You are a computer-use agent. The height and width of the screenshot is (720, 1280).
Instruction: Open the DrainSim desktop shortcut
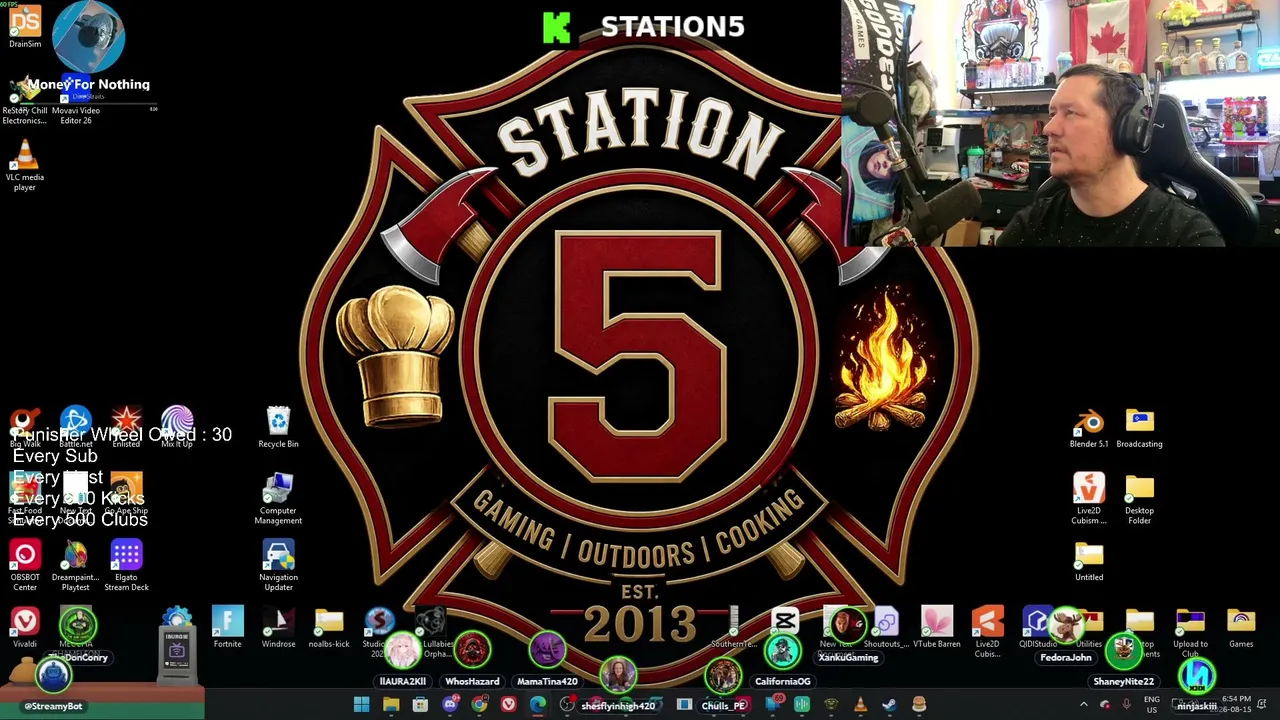click(x=25, y=27)
